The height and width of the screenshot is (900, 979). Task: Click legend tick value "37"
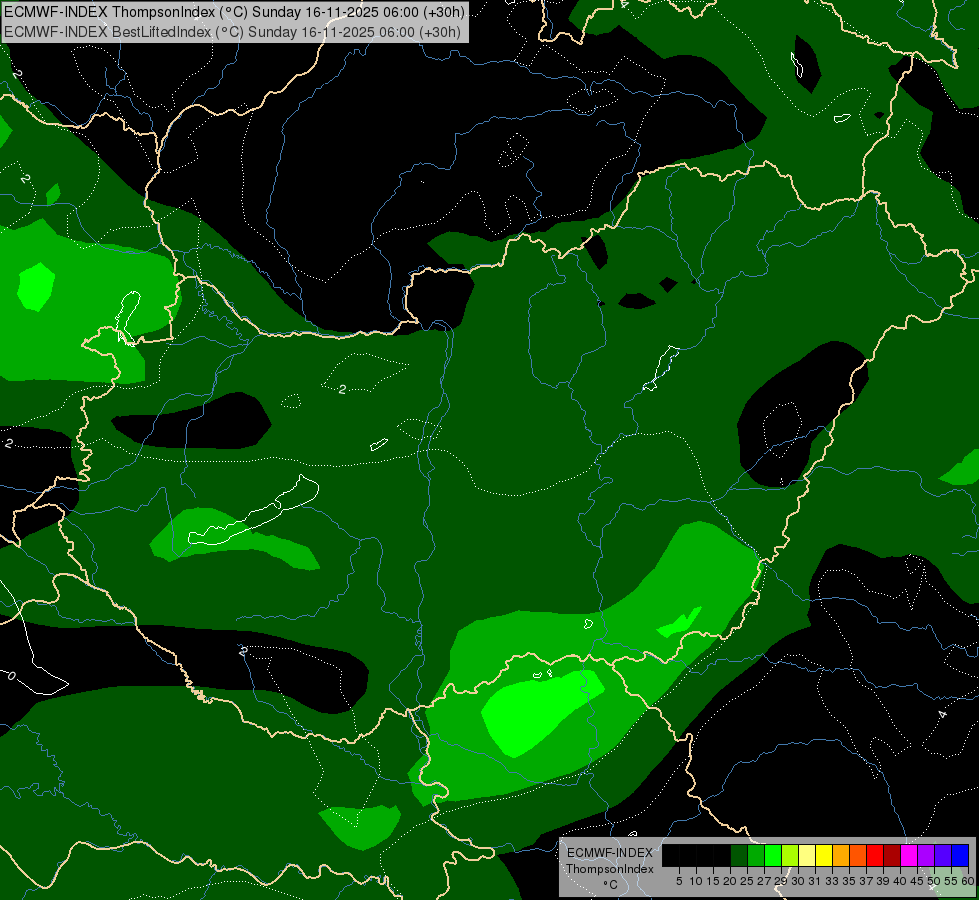coord(867,881)
